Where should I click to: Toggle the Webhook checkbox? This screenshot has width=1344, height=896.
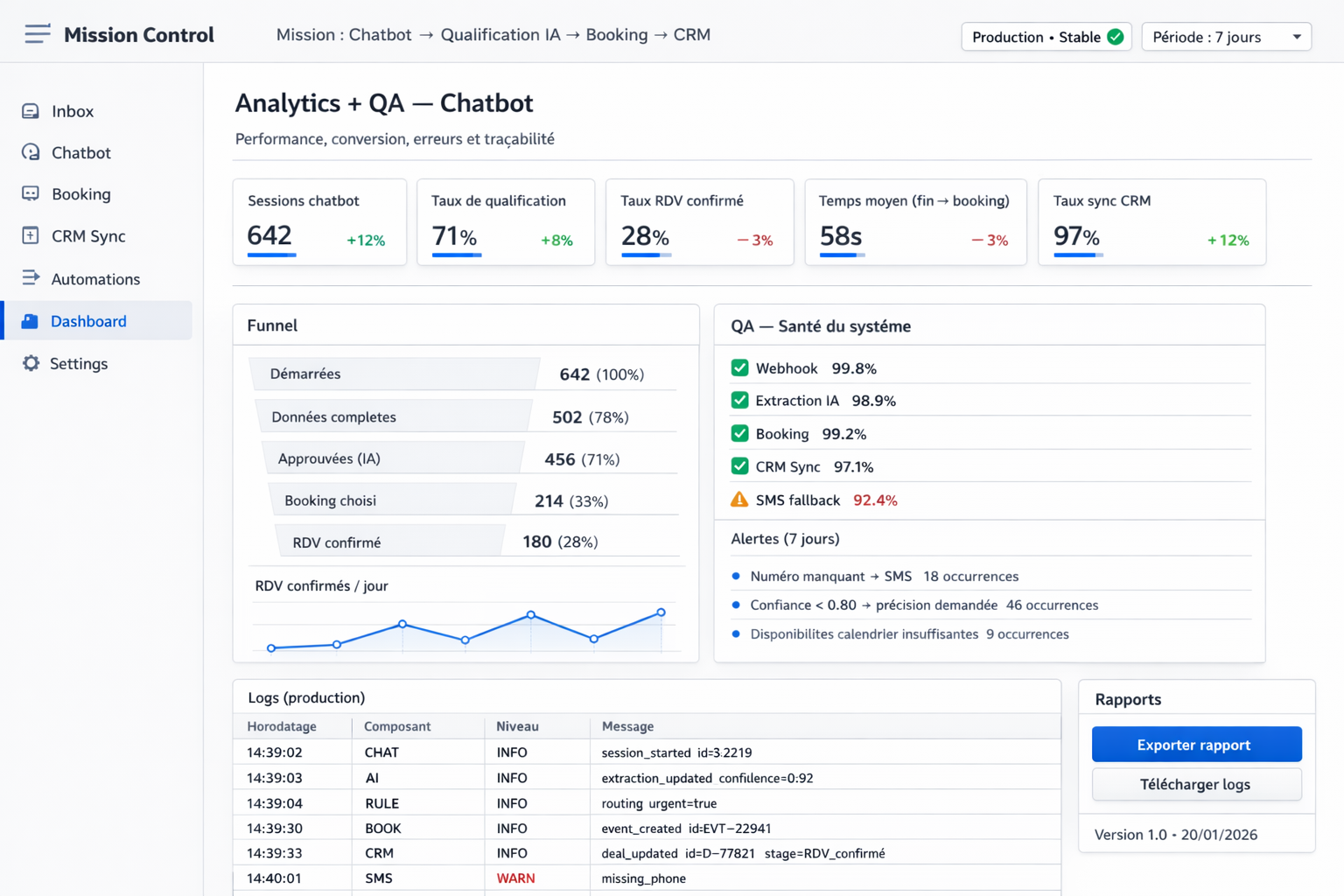(x=739, y=367)
